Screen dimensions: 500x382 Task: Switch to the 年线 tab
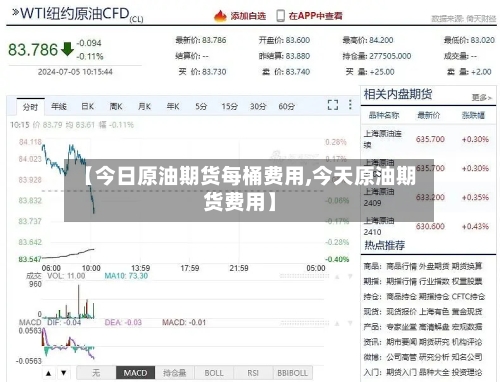coord(59,107)
